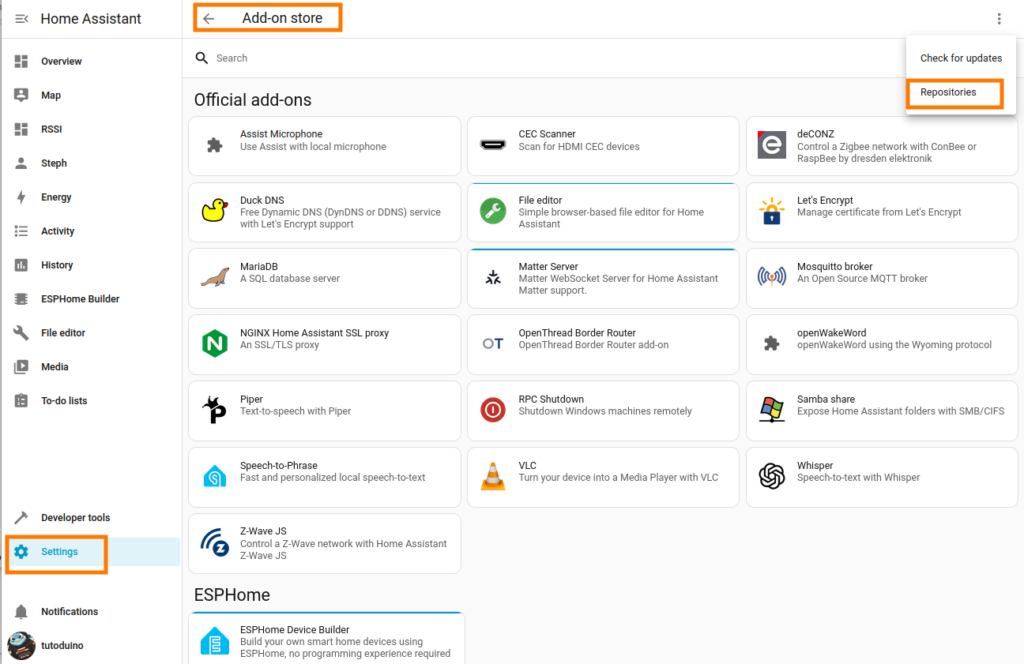Screen dimensions: 1024x664
Task: Click the tutoduino user profile avatar
Action: click(21, 646)
